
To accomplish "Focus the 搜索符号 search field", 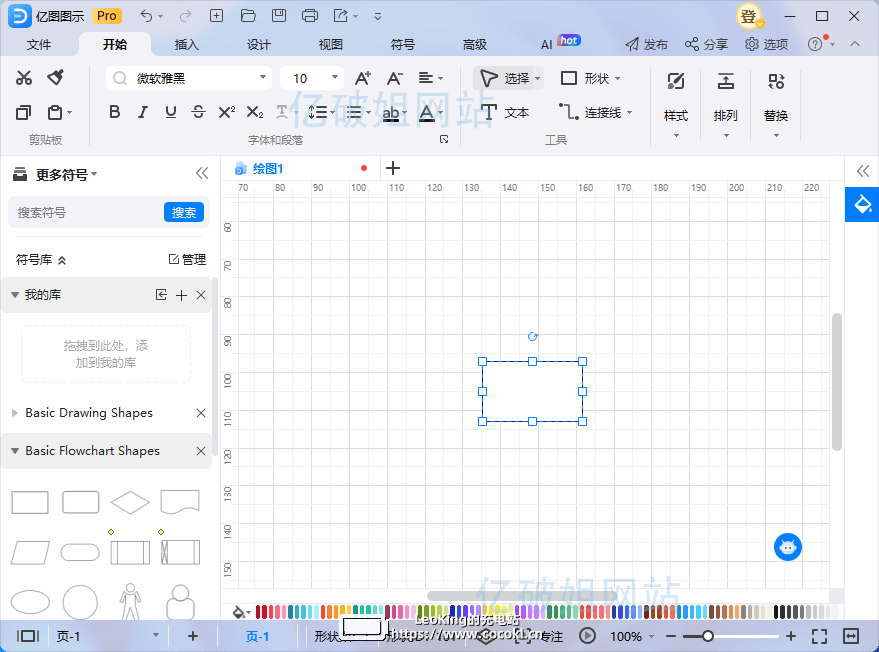I will [87, 212].
